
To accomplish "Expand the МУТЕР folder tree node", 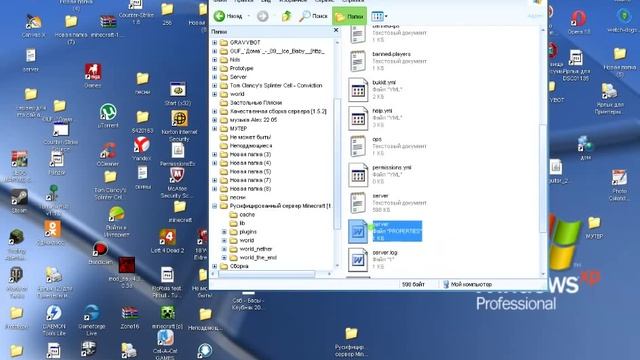I will (215, 129).
